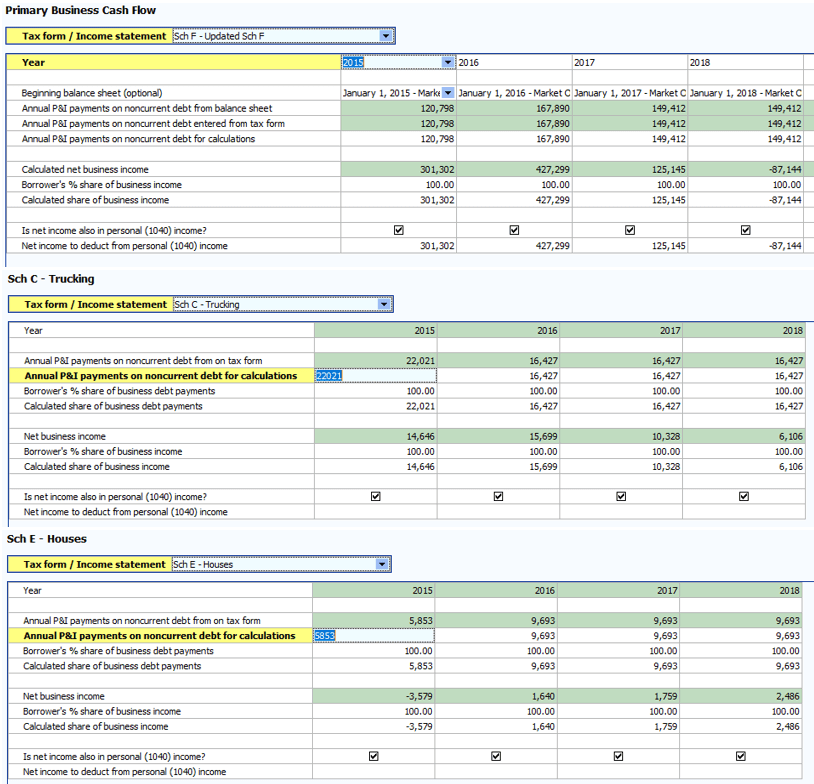
Task: Open the January 1, 2015 balance sheet dropdown
Action: (x=448, y=92)
